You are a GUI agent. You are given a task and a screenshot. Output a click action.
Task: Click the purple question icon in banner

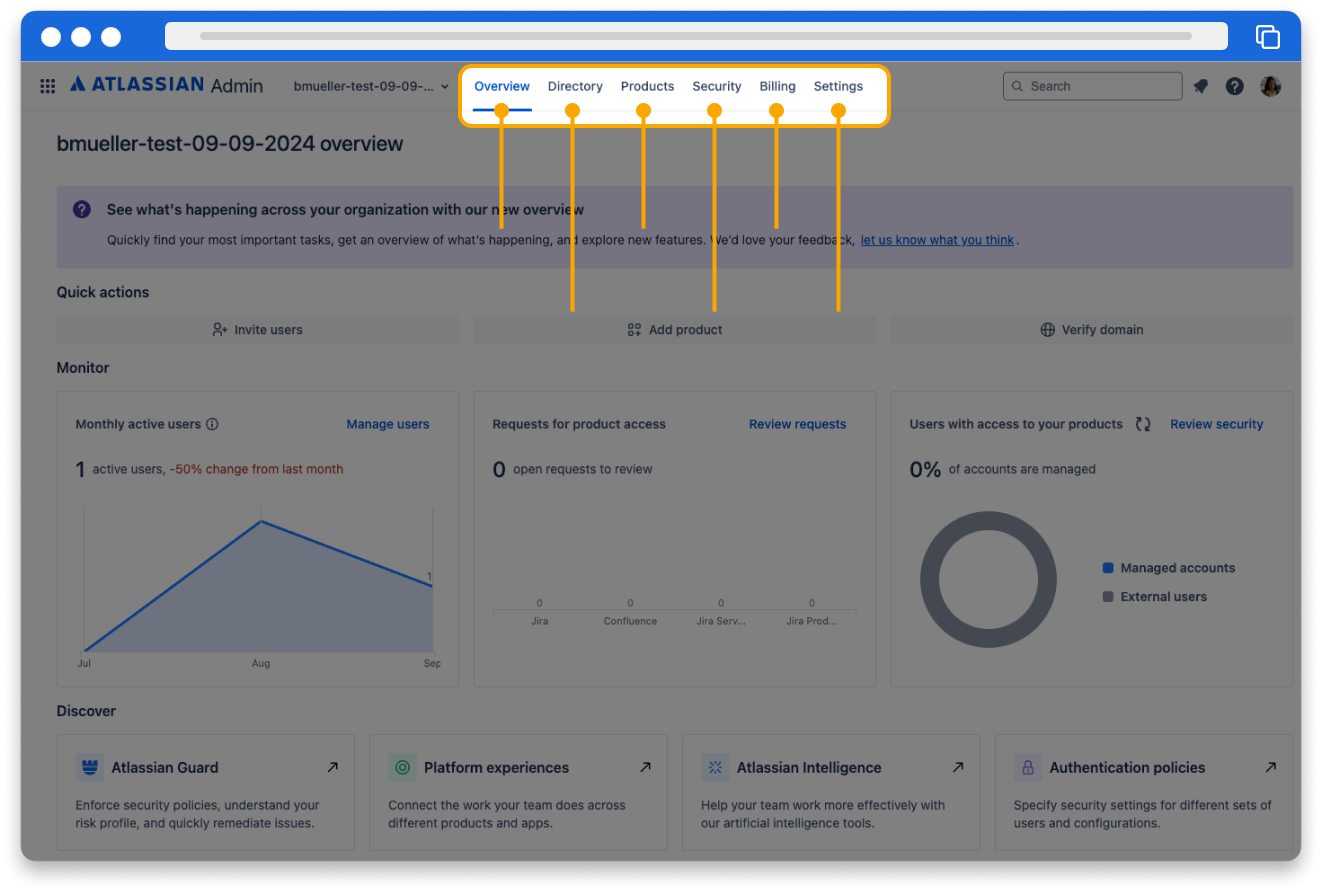82,210
